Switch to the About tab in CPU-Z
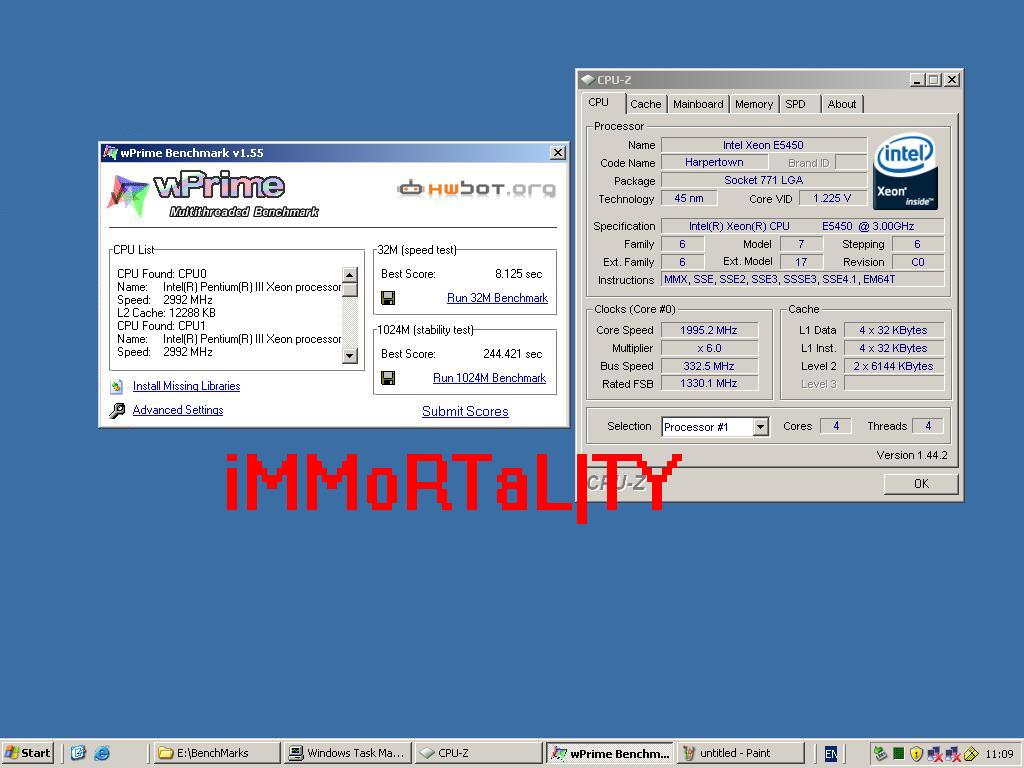 (842, 104)
